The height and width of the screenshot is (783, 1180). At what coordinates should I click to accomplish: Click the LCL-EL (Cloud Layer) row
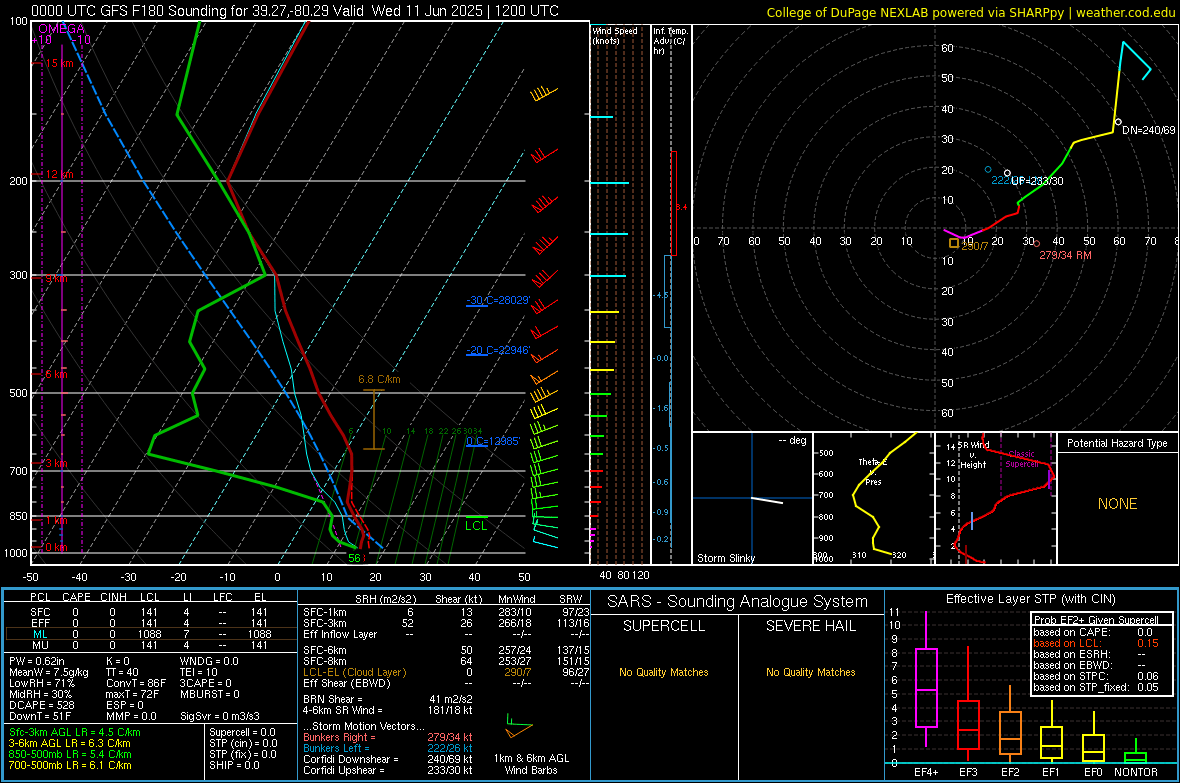coord(446,672)
